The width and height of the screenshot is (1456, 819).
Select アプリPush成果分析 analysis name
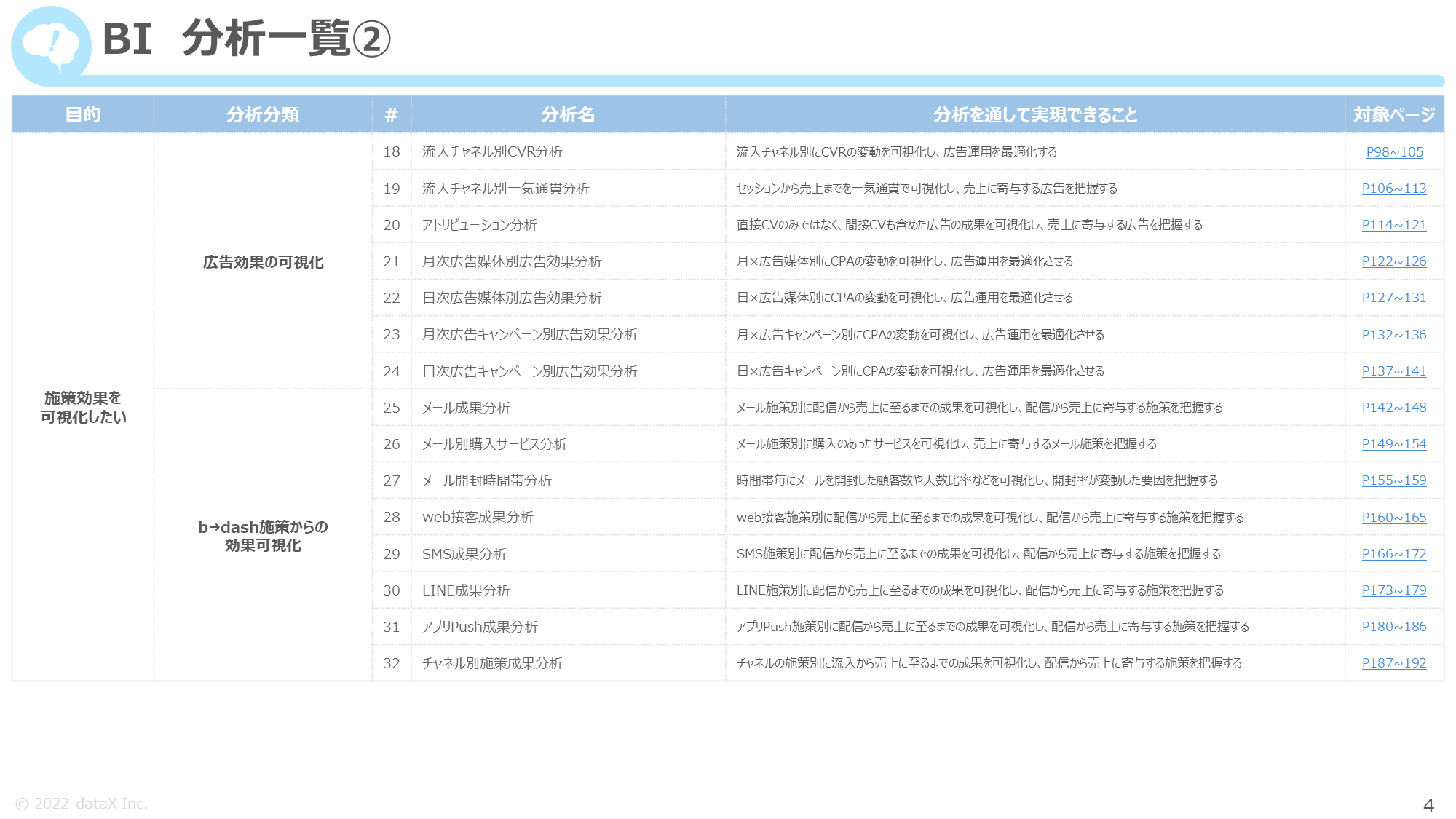pyautogui.click(x=480, y=627)
